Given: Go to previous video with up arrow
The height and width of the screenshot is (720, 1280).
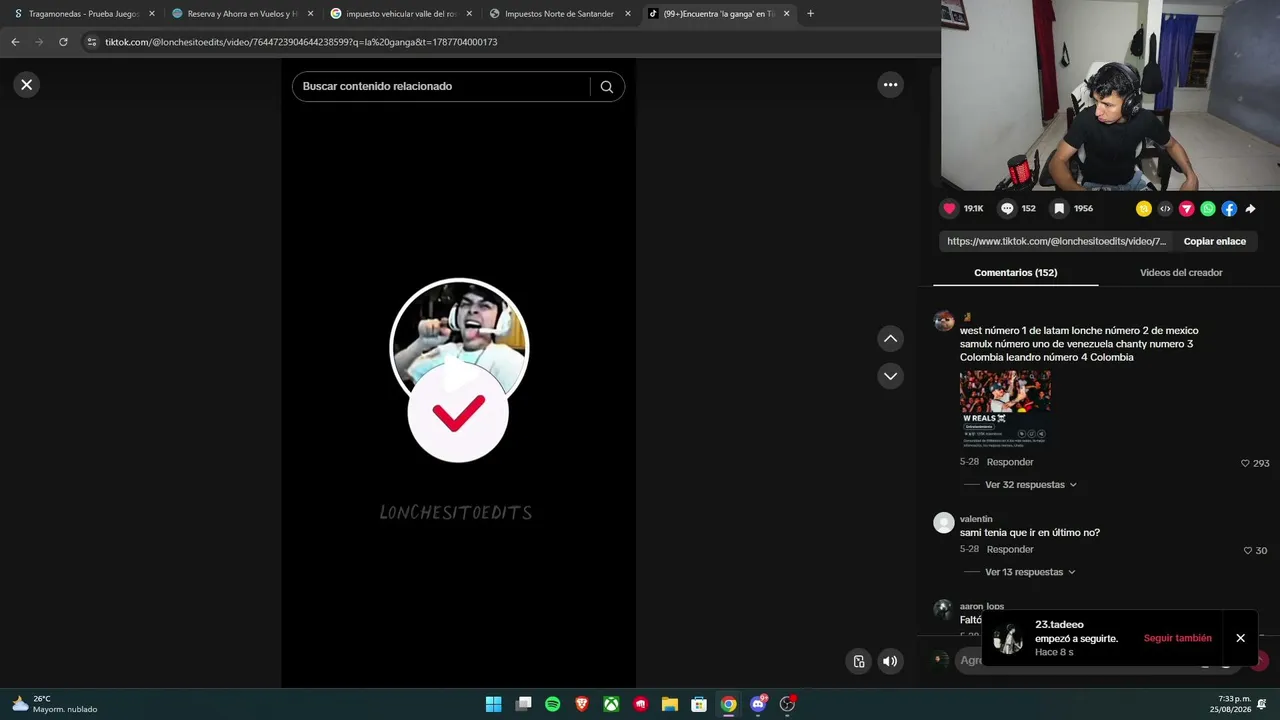Looking at the screenshot, I should coord(890,339).
